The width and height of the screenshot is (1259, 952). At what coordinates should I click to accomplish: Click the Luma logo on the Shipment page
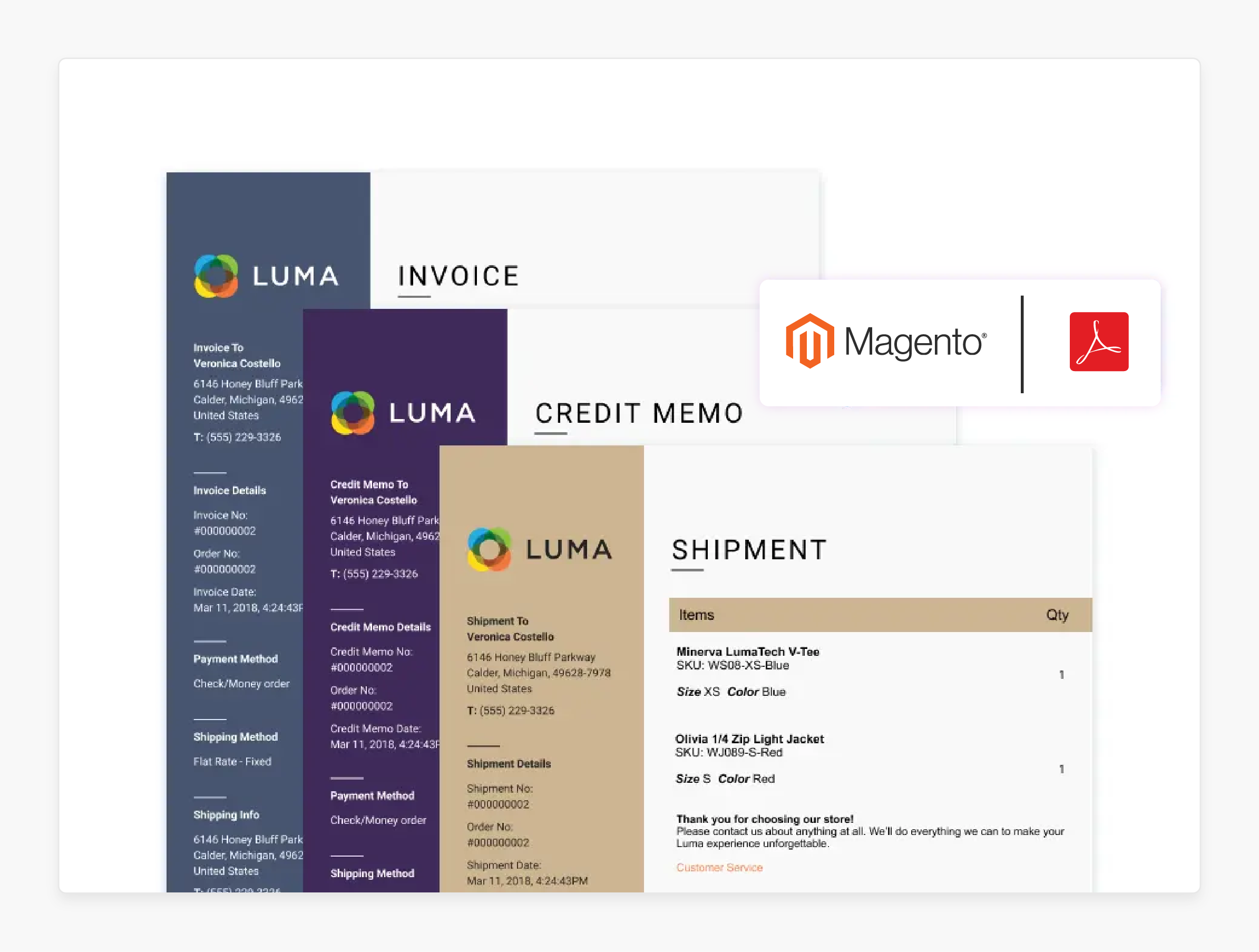[x=540, y=549]
